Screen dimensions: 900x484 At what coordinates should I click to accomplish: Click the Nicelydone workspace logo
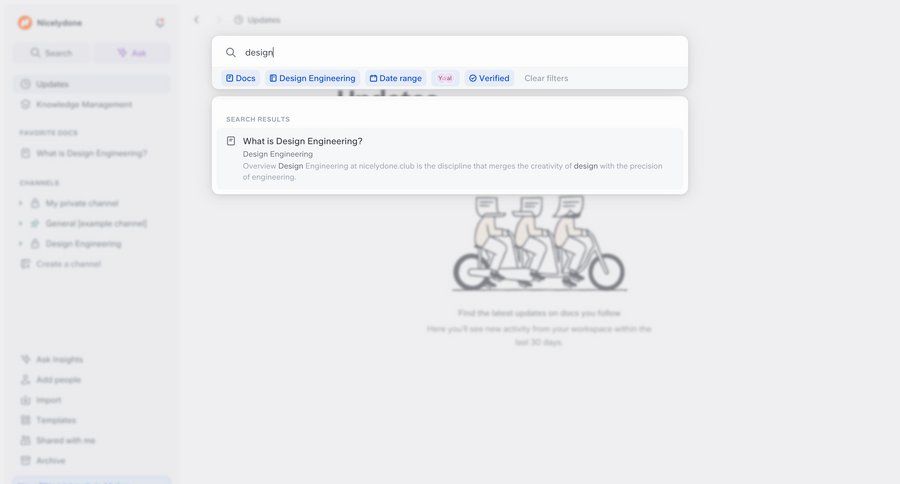(25, 22)
